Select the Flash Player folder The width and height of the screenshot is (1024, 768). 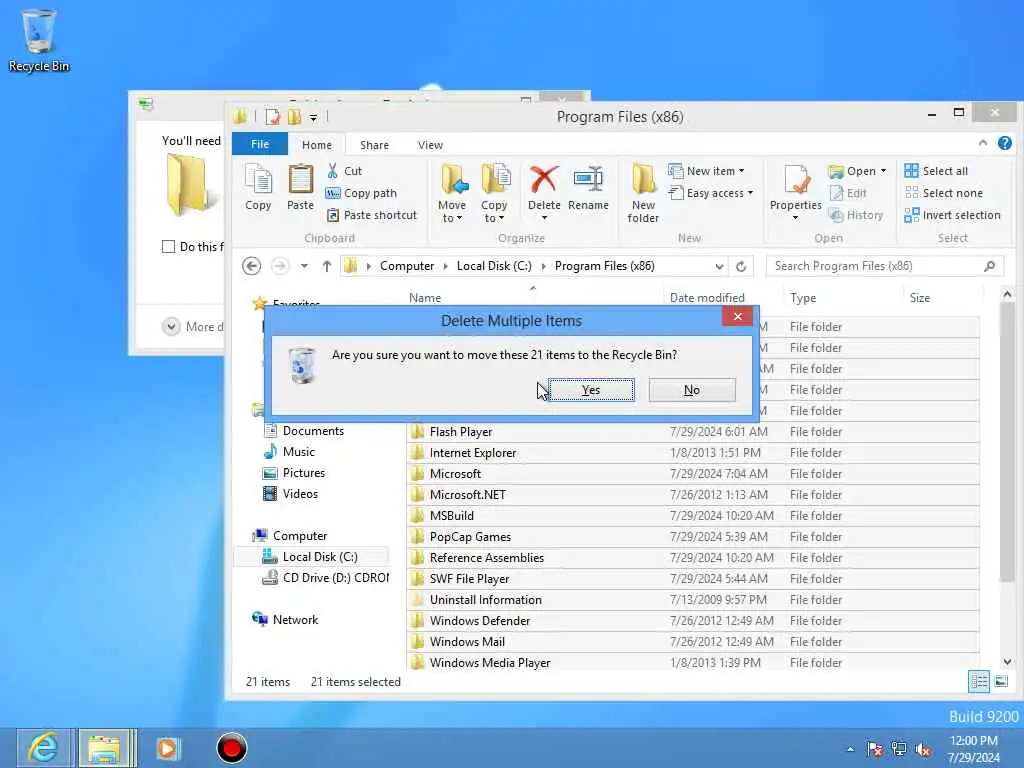coord(693,432)
